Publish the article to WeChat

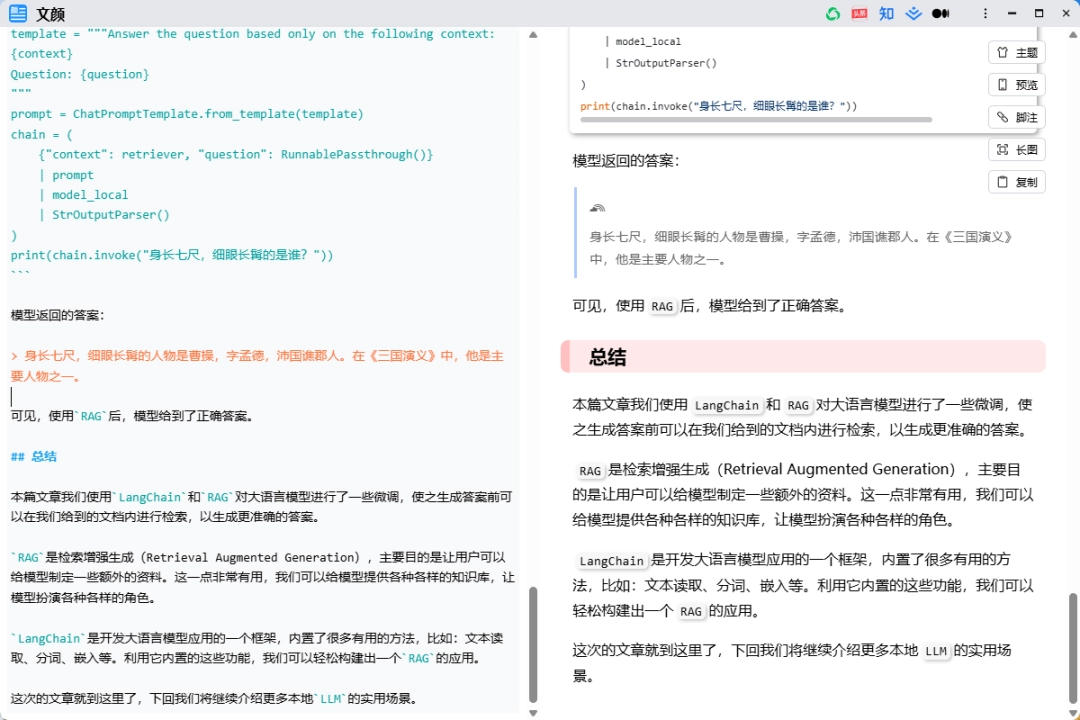(x=835, y=14)
